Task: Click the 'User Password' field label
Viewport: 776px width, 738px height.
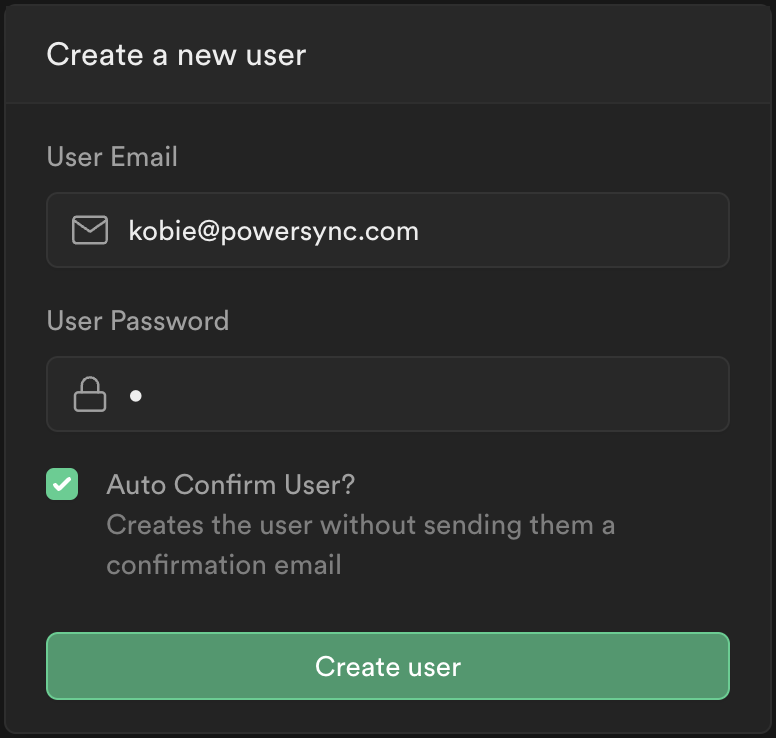Action: point(138,321)
